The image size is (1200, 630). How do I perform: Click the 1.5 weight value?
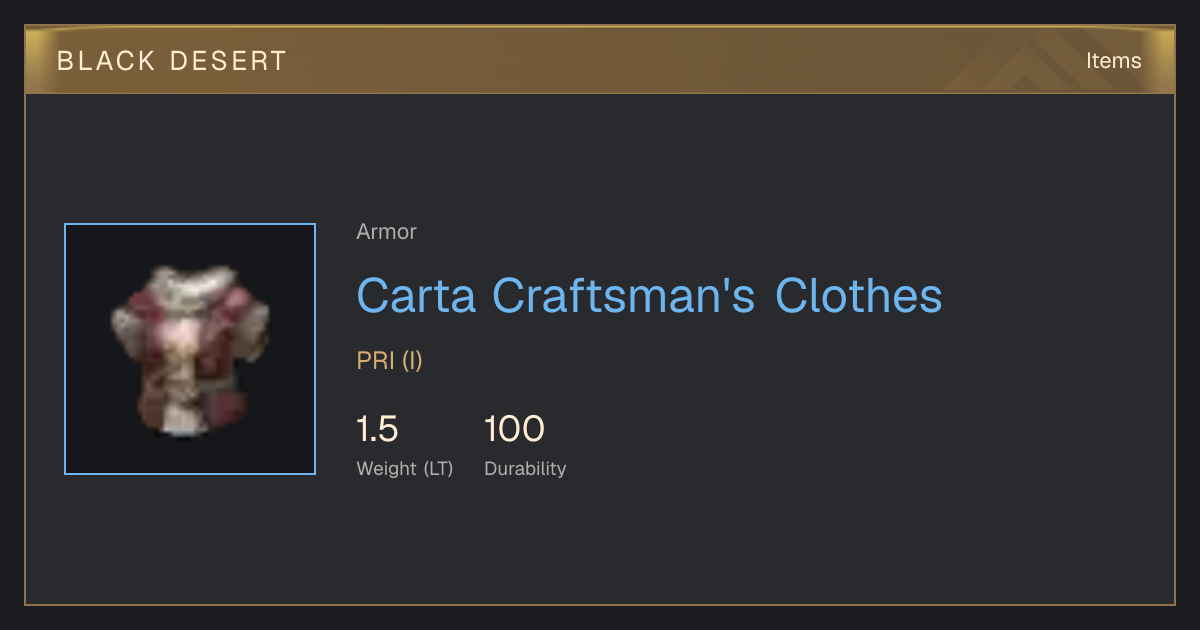point(377,430)
